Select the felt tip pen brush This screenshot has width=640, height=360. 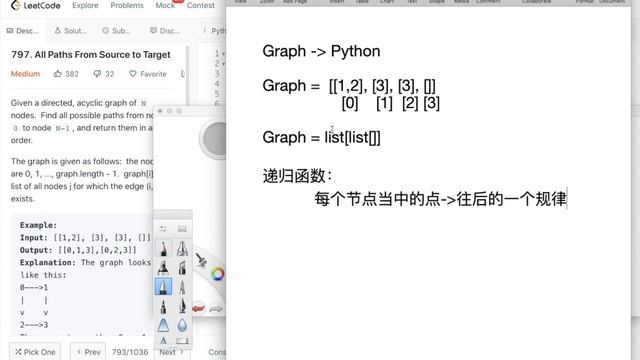coord(163,306)
